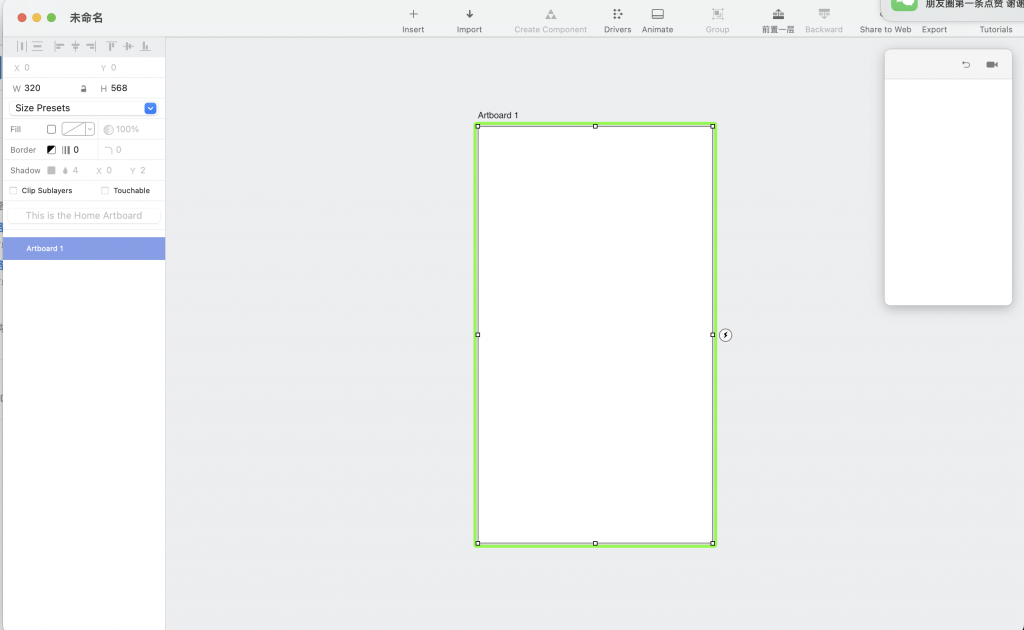Image resolution: width=1024 pixels, height=630 pixels.
Task: Open the Drivers panel
Action: pyautogui.click(x=617, y=14)
